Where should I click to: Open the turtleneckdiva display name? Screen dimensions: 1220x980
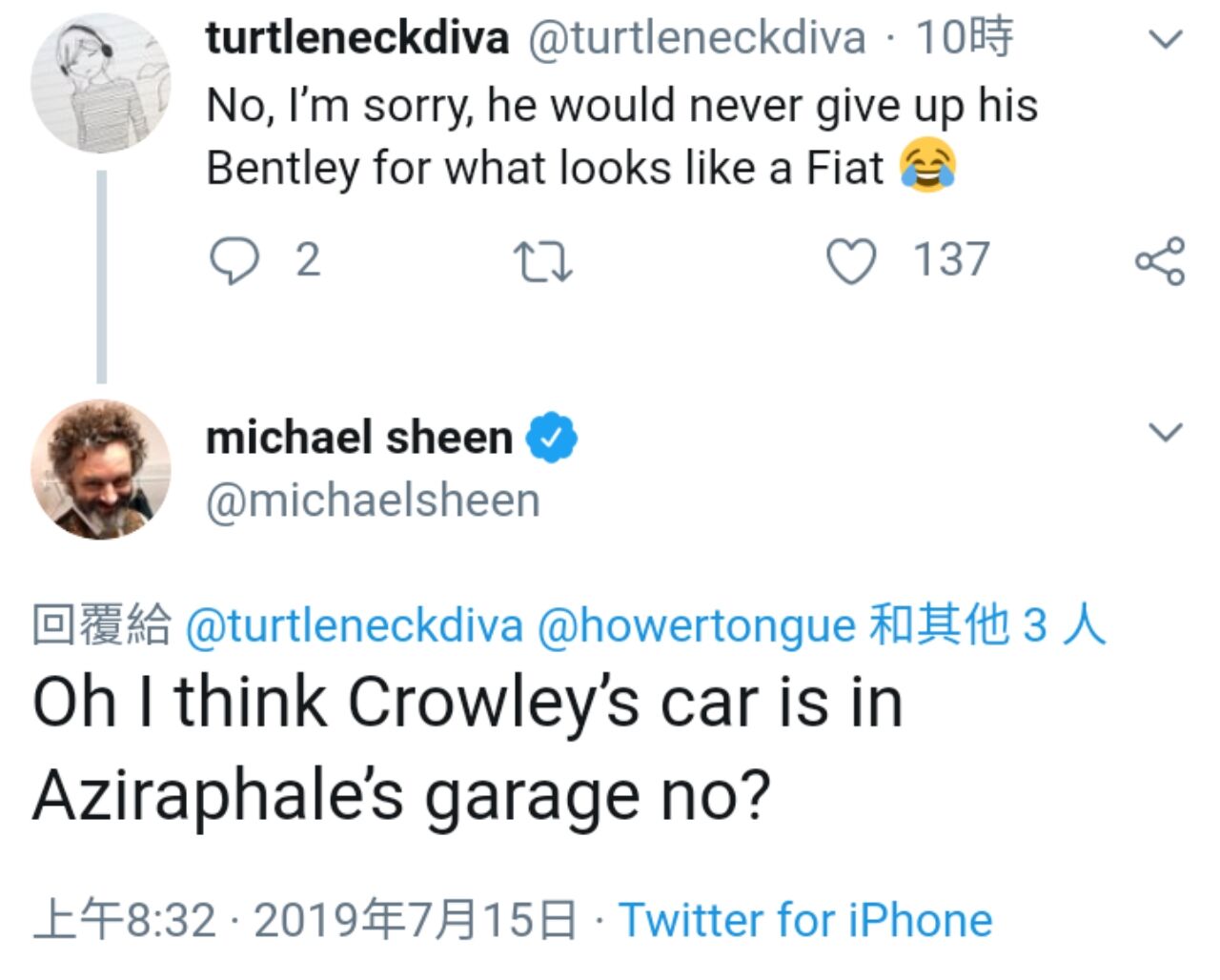pyautogui.click(x=357, y=39)
